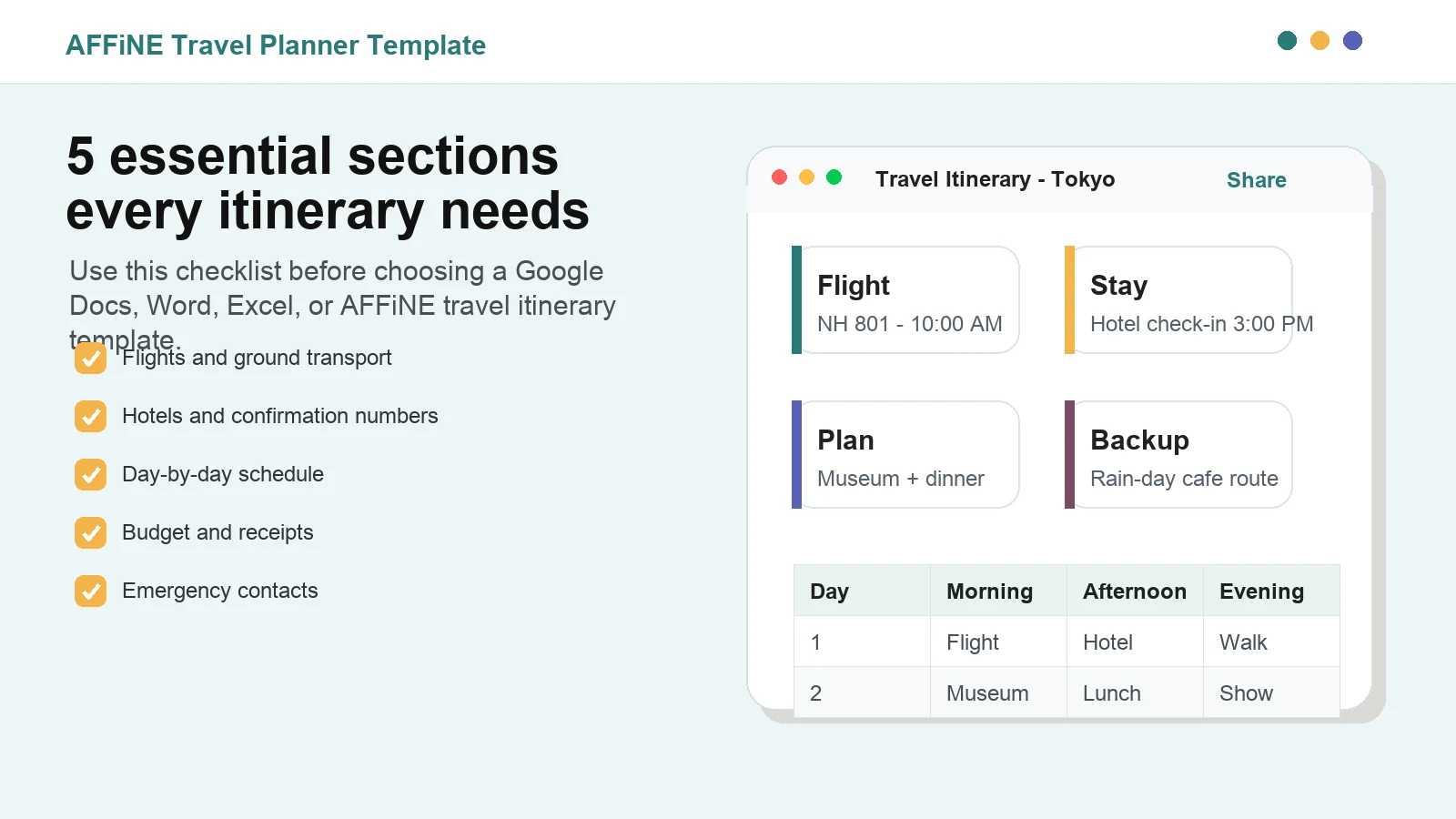Select the teal dot in header
The image size is (1456, 819).
(1287, 41)
